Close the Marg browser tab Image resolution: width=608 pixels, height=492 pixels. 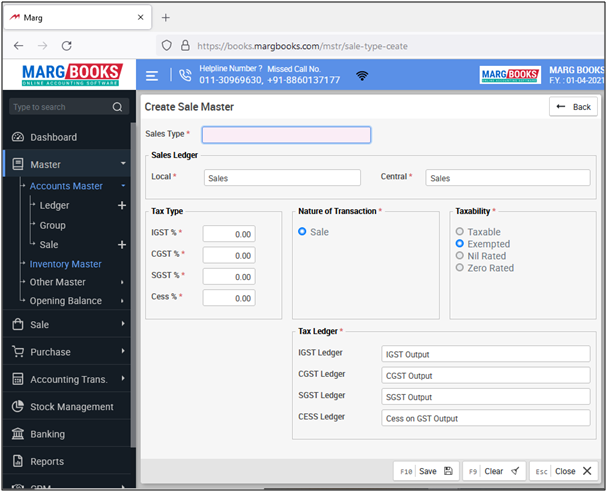[140, 17]
